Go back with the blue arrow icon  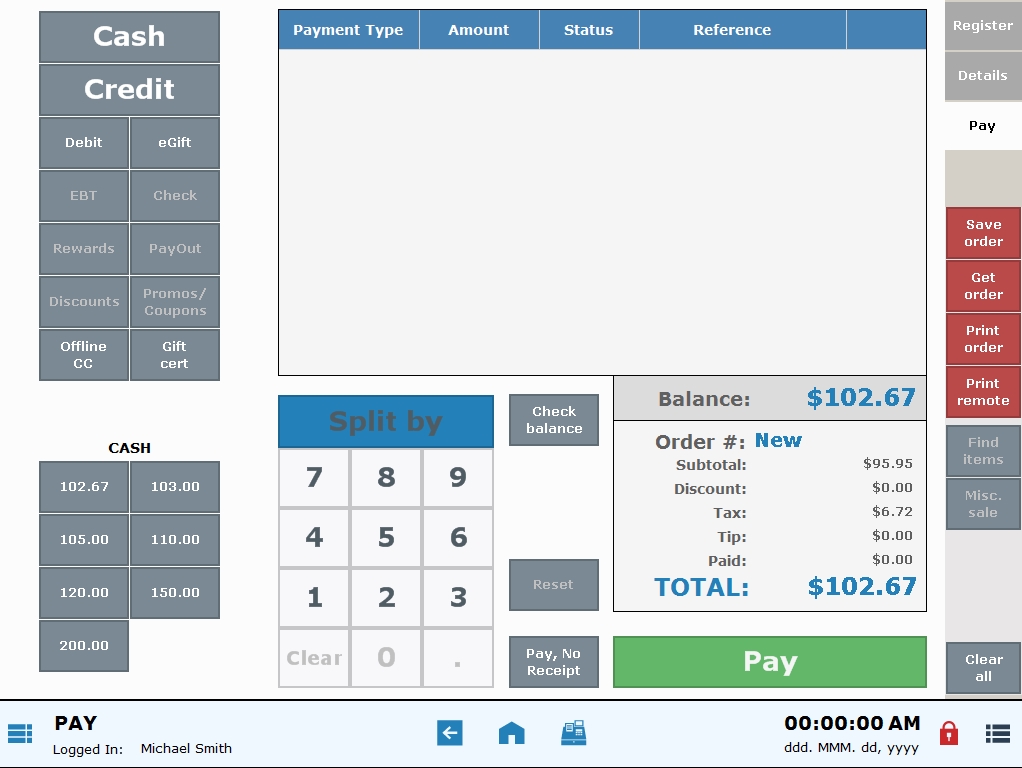tap(450, 733)
